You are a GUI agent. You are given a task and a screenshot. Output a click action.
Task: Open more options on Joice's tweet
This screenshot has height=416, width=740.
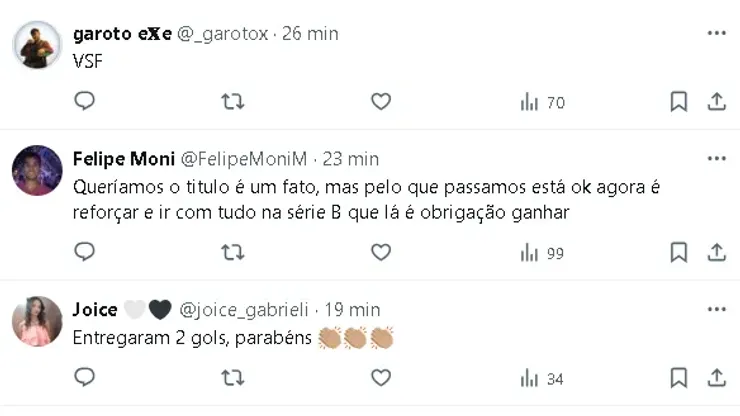pos(716,310)
